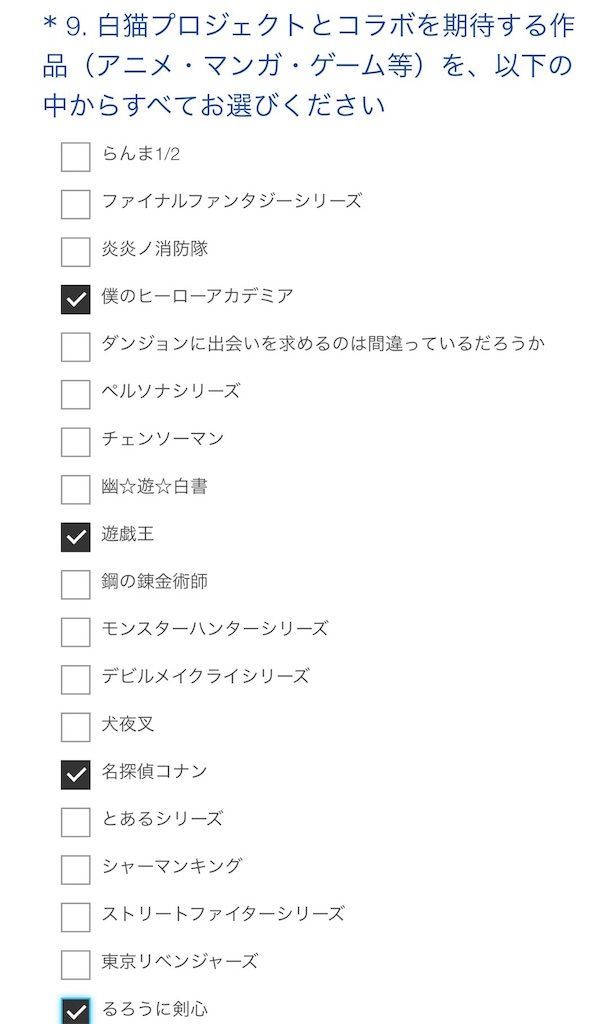
Task: Check 幽☆遊☆白書
Action: [x=73, y=487]
